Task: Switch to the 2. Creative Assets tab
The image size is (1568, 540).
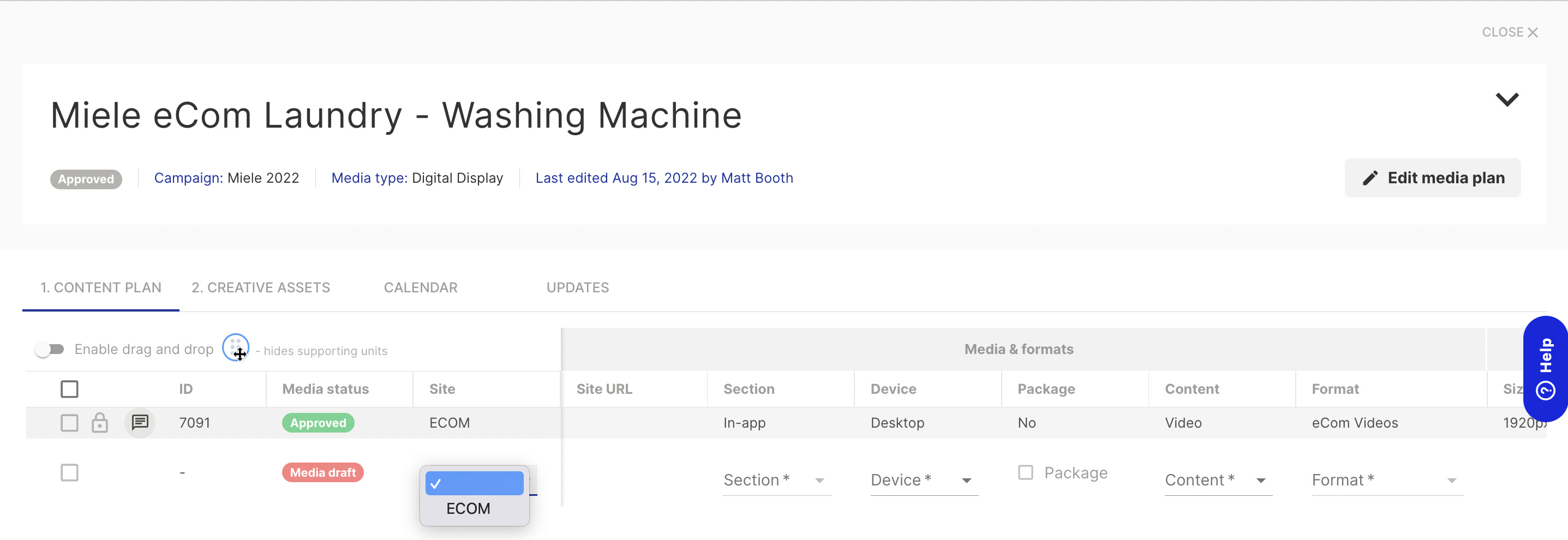Action: [261, 288]
